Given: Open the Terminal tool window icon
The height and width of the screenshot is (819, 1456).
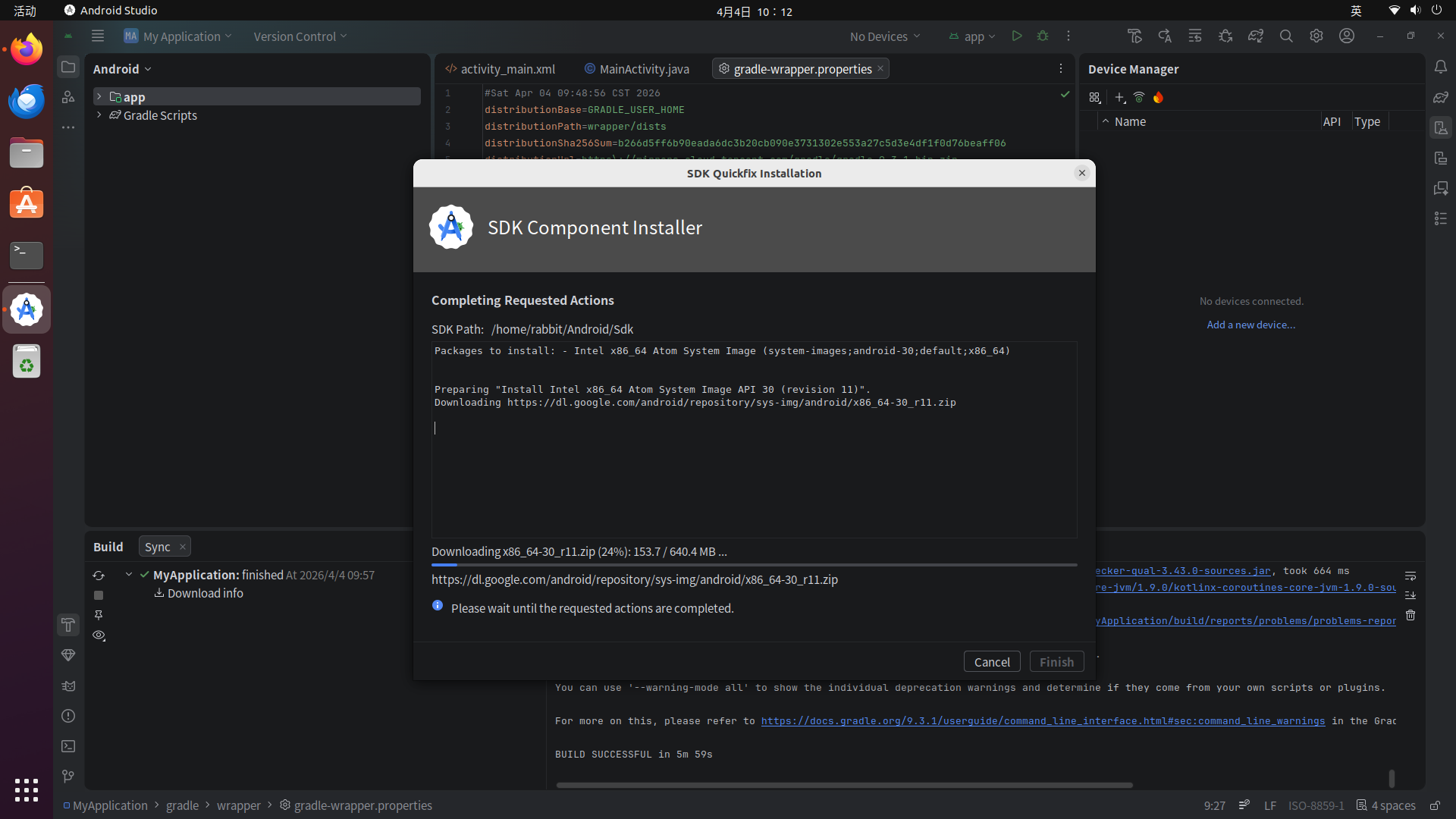Looking at the screenshot, I should 68,746.
